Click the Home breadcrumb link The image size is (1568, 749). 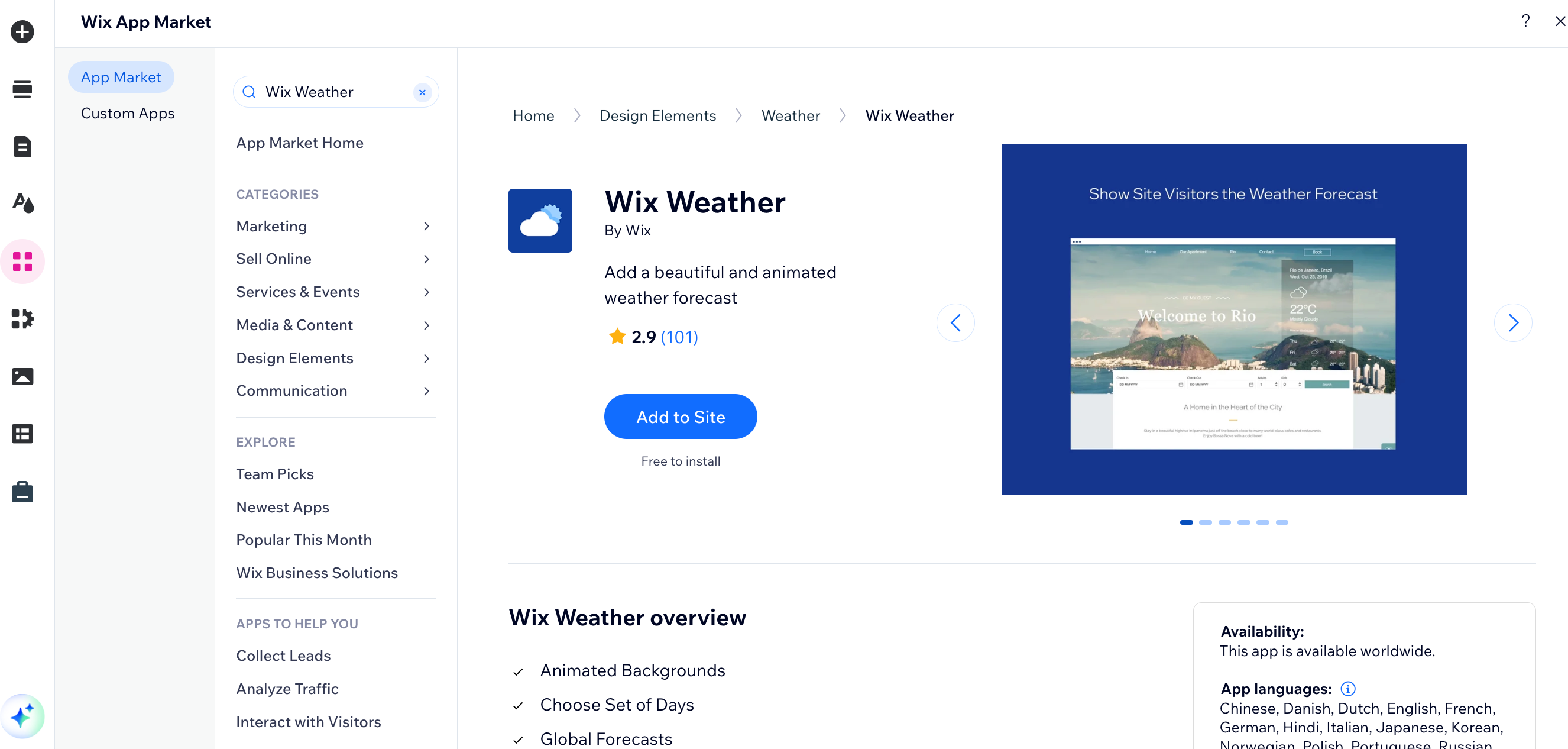[x=534, y=115]
